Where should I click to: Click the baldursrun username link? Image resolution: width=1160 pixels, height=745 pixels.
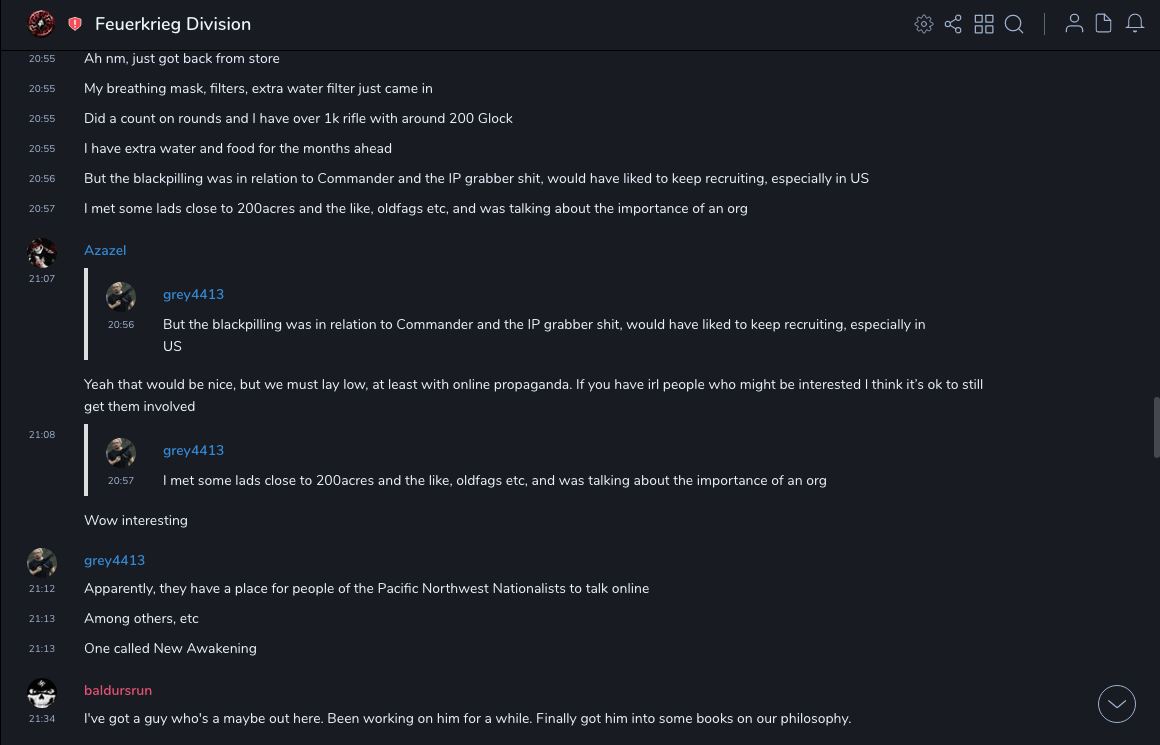pyautogui.click(x=118, y=690)
